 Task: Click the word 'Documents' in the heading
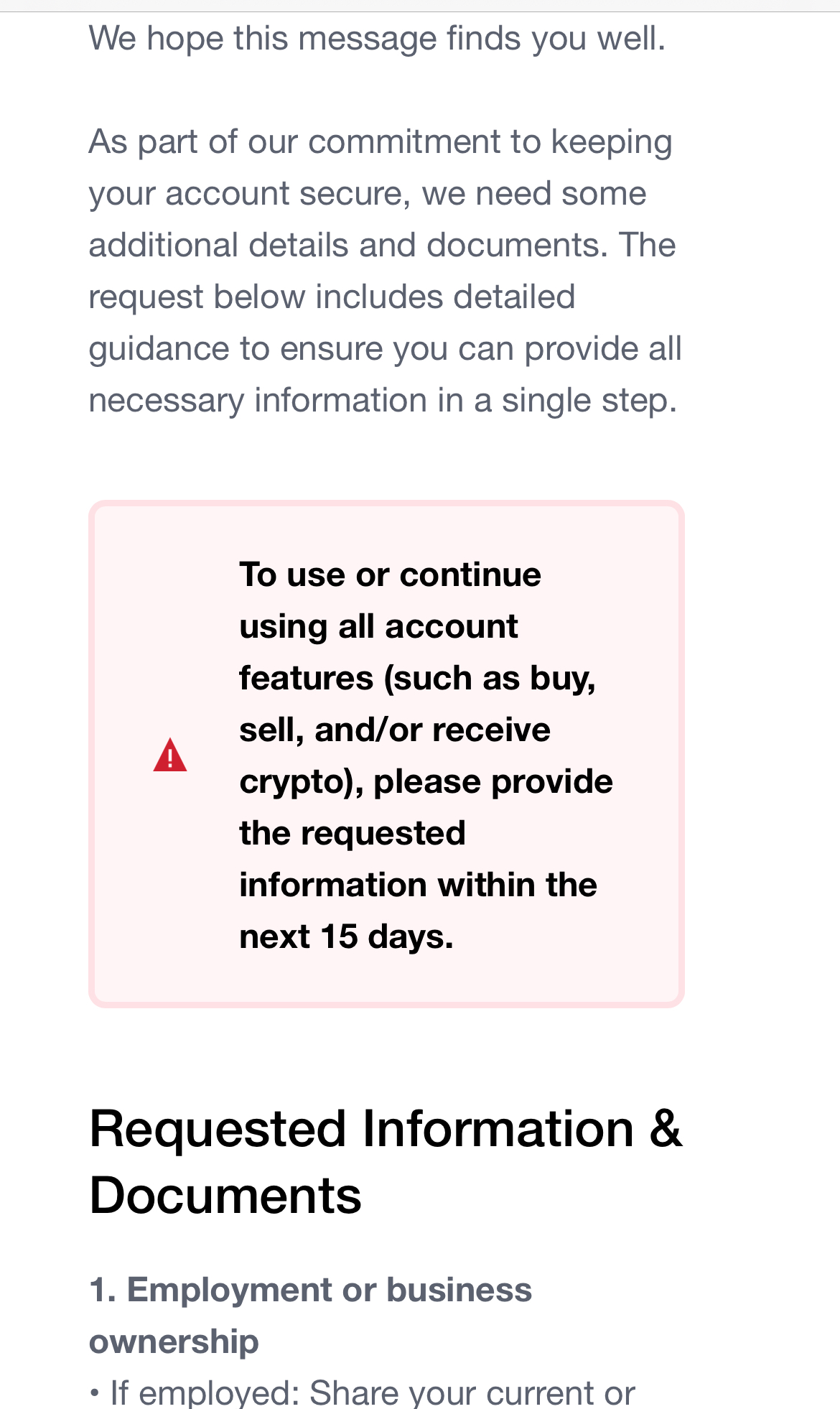(225, 1196)
